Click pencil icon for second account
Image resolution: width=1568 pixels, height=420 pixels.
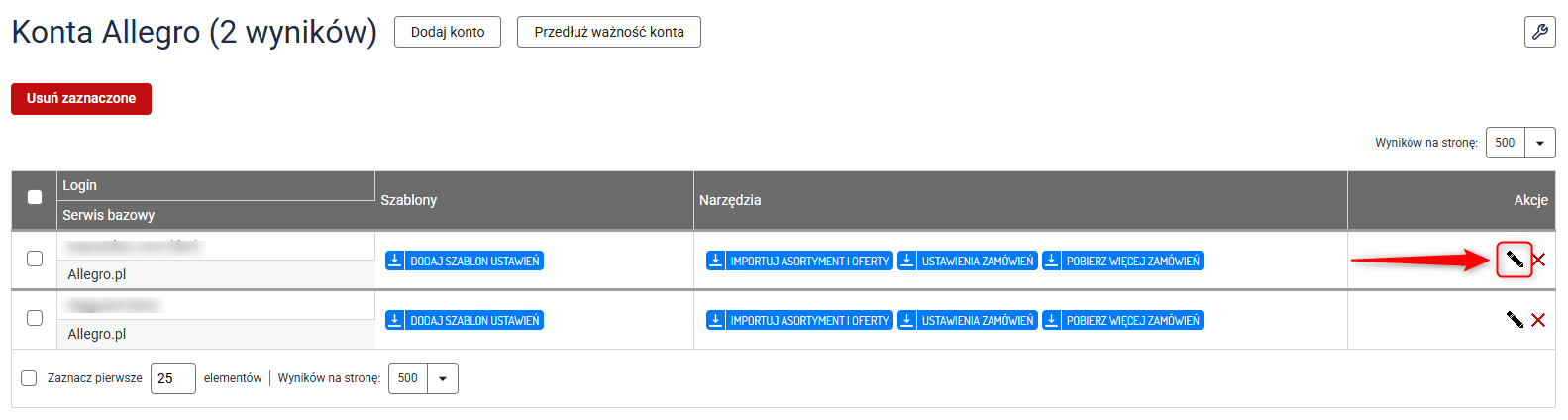[1515, 319]
